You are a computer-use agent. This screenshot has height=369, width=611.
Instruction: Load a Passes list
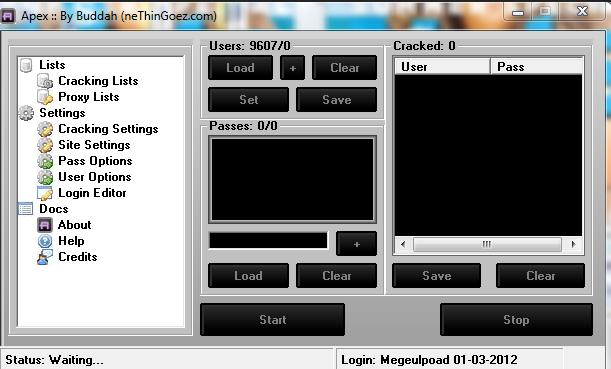(x=249, y=276)
